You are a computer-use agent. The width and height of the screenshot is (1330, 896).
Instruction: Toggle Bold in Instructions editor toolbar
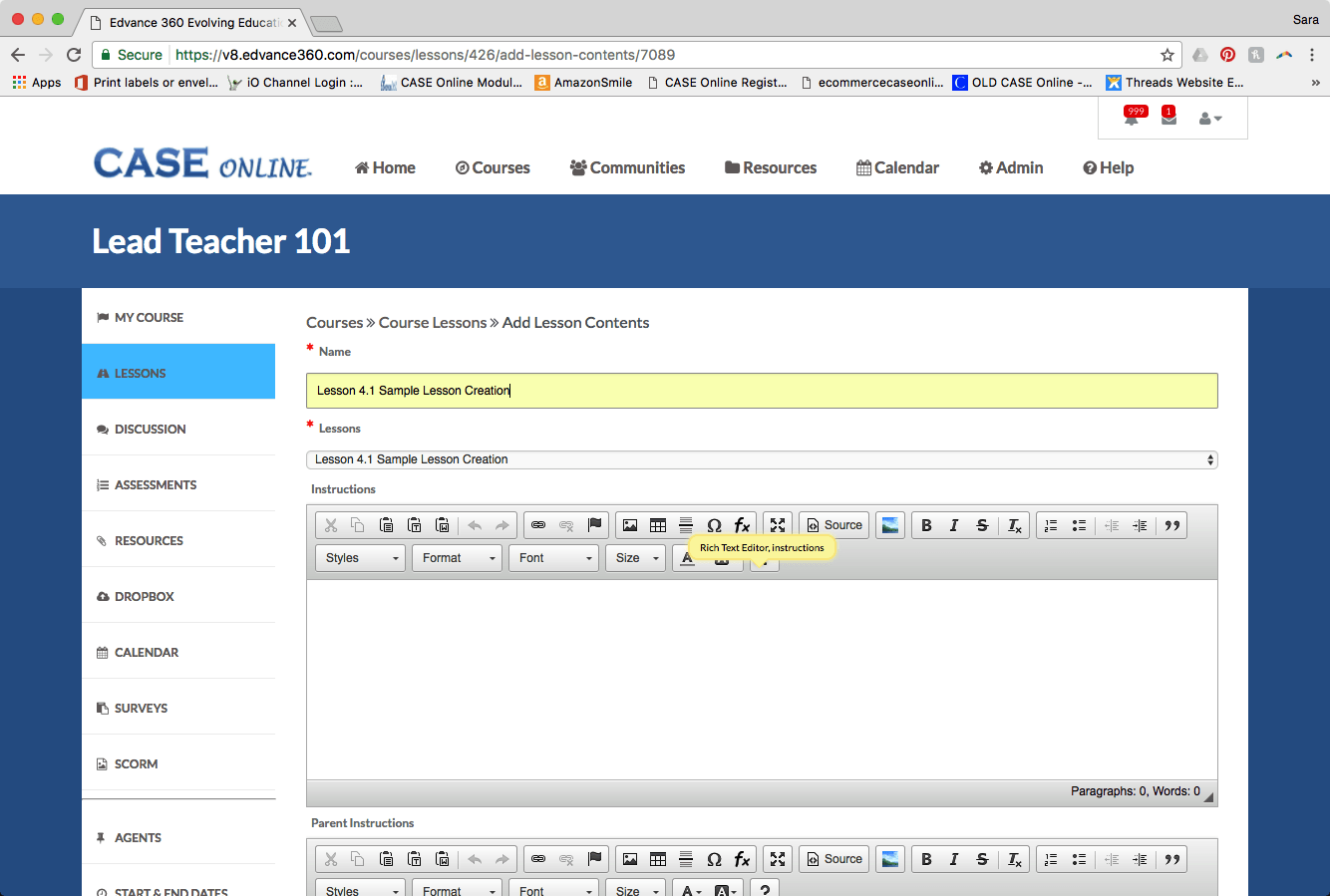click(x=926, y=525)
